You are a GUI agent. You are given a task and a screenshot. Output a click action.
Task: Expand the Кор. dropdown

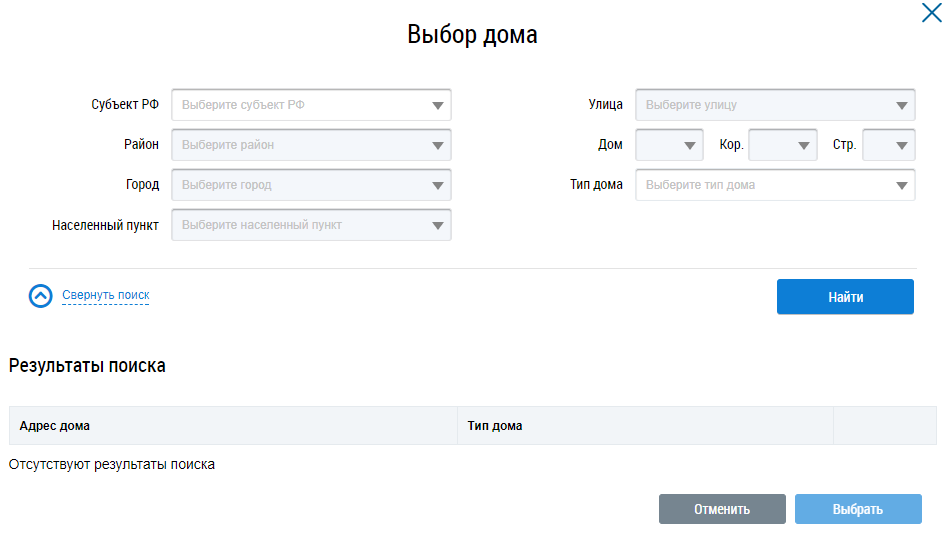[x=804, y=145]
